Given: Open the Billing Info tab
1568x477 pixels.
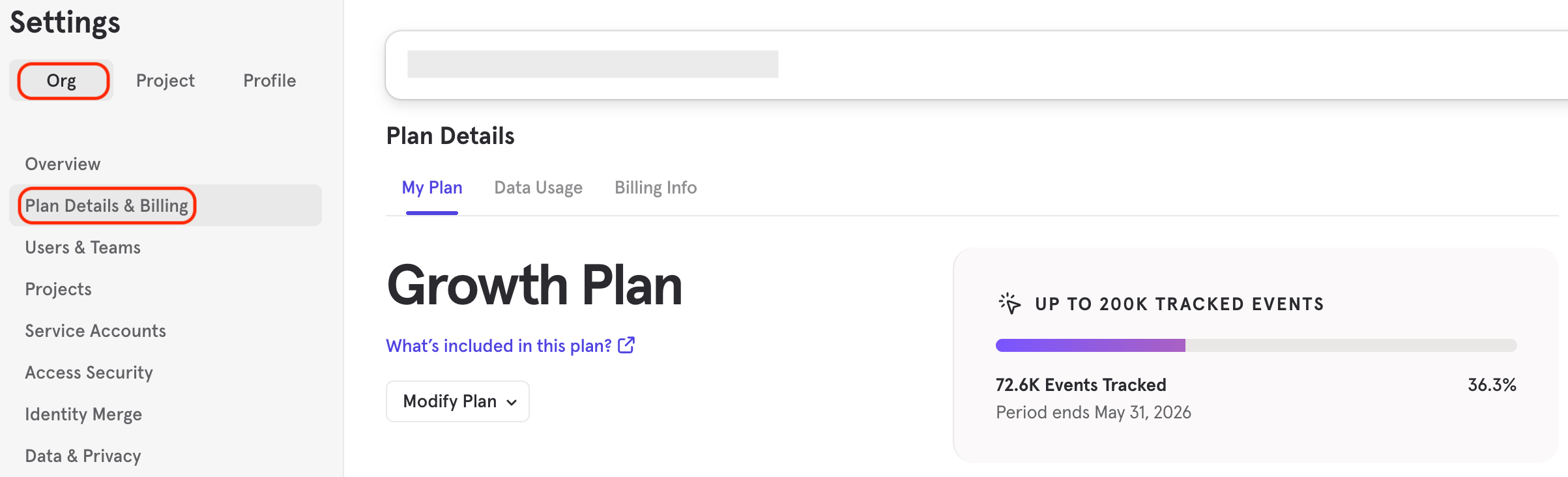Looking at the screenshot, I should [x=656, y=188].
